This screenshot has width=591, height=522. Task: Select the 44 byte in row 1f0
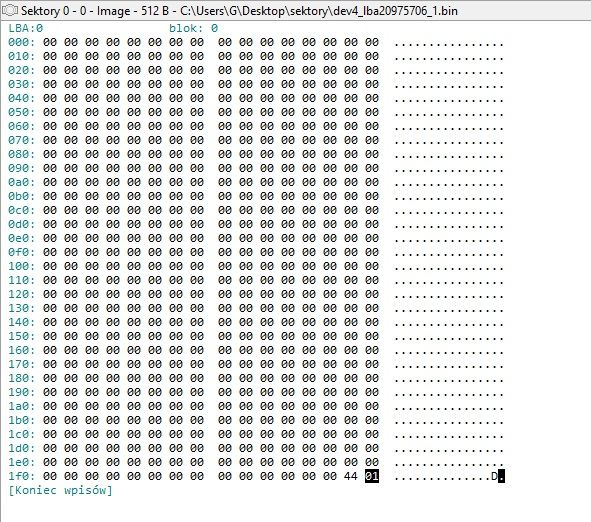(x=351, y=476)
